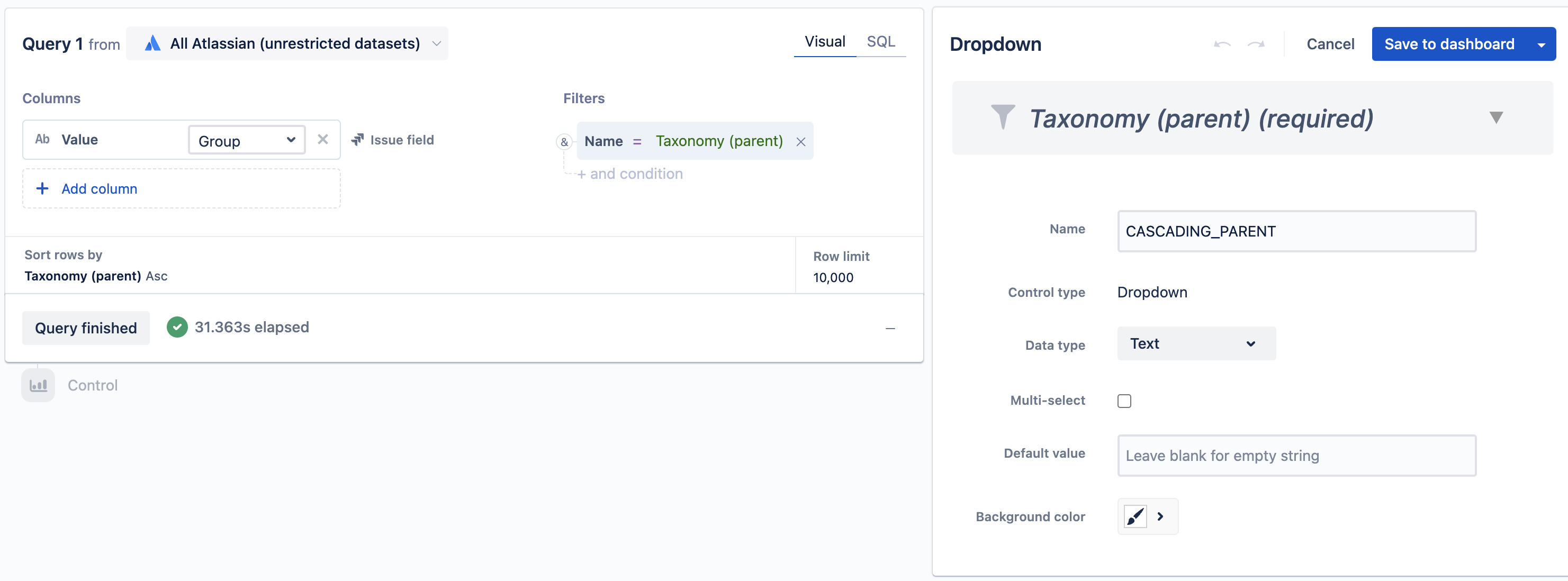Image resolution: width=1568 pixels, height=581 pixels.
Task: Open the All Atlassian data source selector
Action: pyautogui.click(x=287, y=44)
